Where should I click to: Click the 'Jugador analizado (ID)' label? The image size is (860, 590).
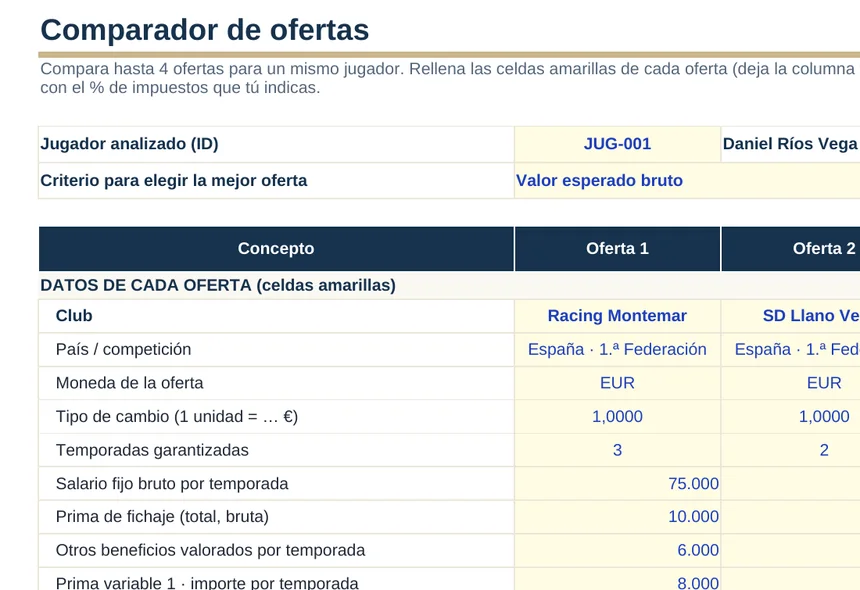coord(129,144)
